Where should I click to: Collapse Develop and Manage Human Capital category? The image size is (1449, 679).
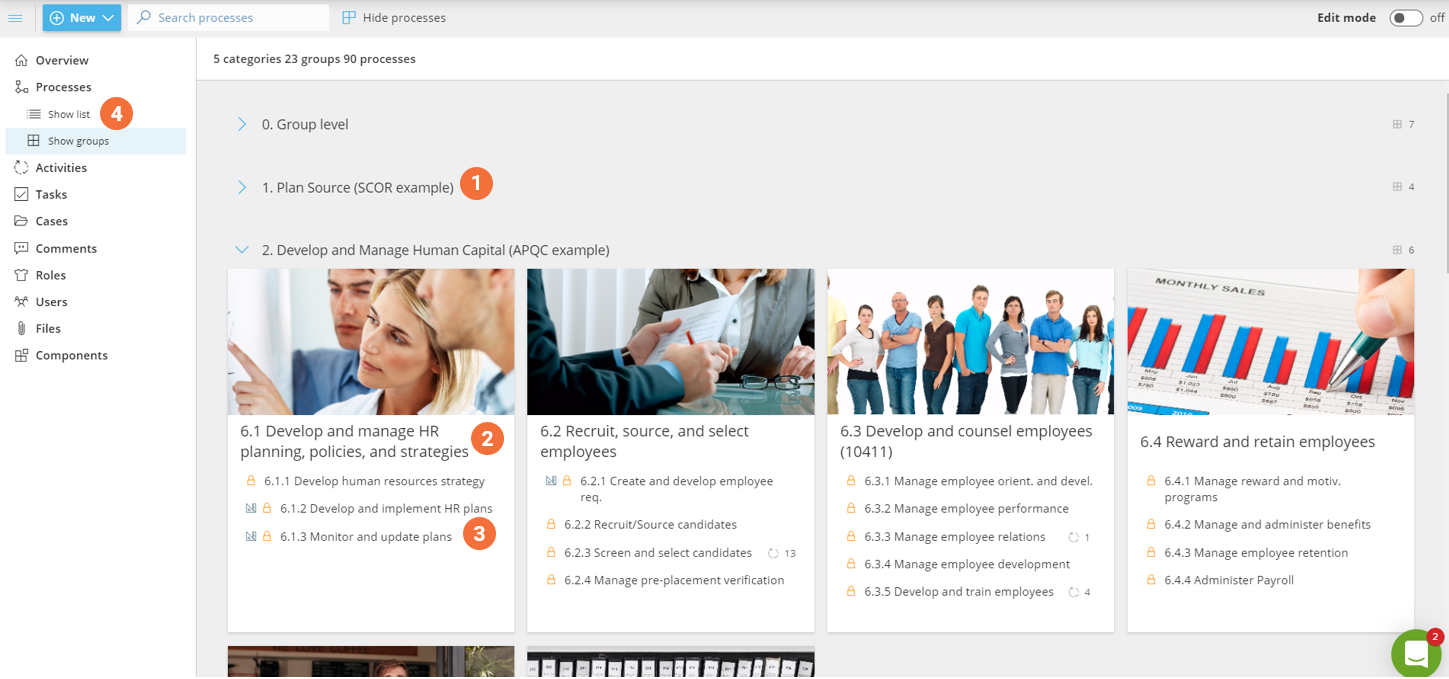[242, 250]
